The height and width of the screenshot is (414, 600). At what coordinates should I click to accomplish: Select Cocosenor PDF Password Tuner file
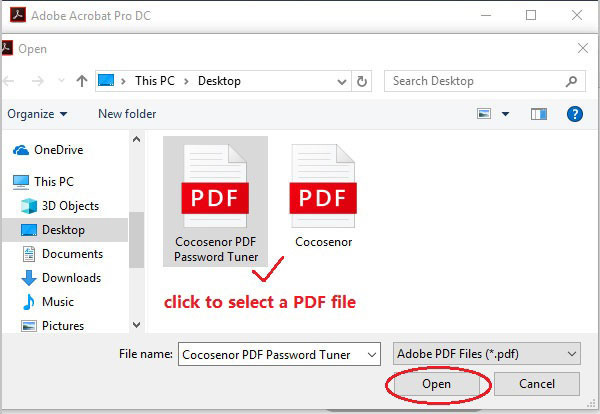click(x=215, y=202)
